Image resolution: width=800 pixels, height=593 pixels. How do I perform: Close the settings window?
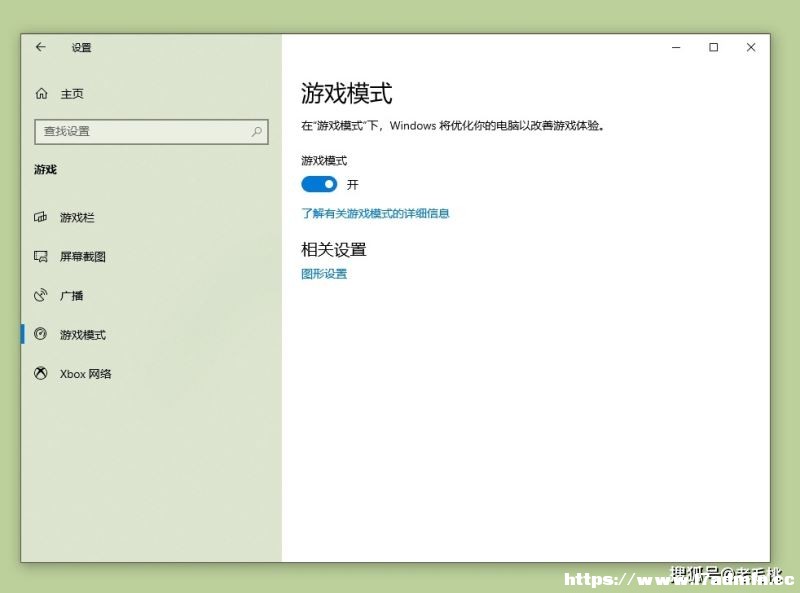coord(751,47)
